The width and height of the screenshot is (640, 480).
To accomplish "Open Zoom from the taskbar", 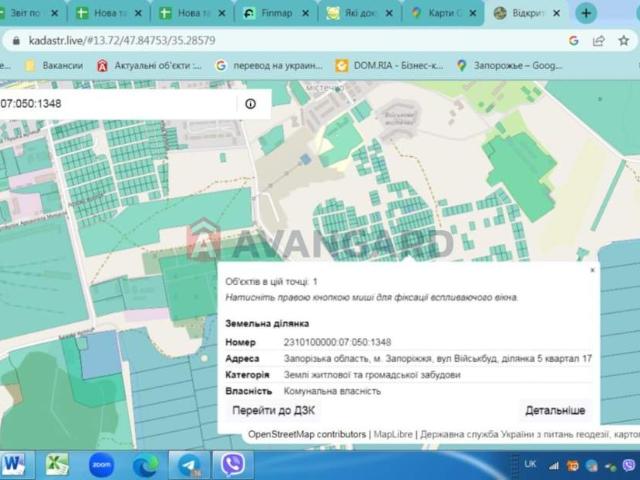I will [101, 465].
